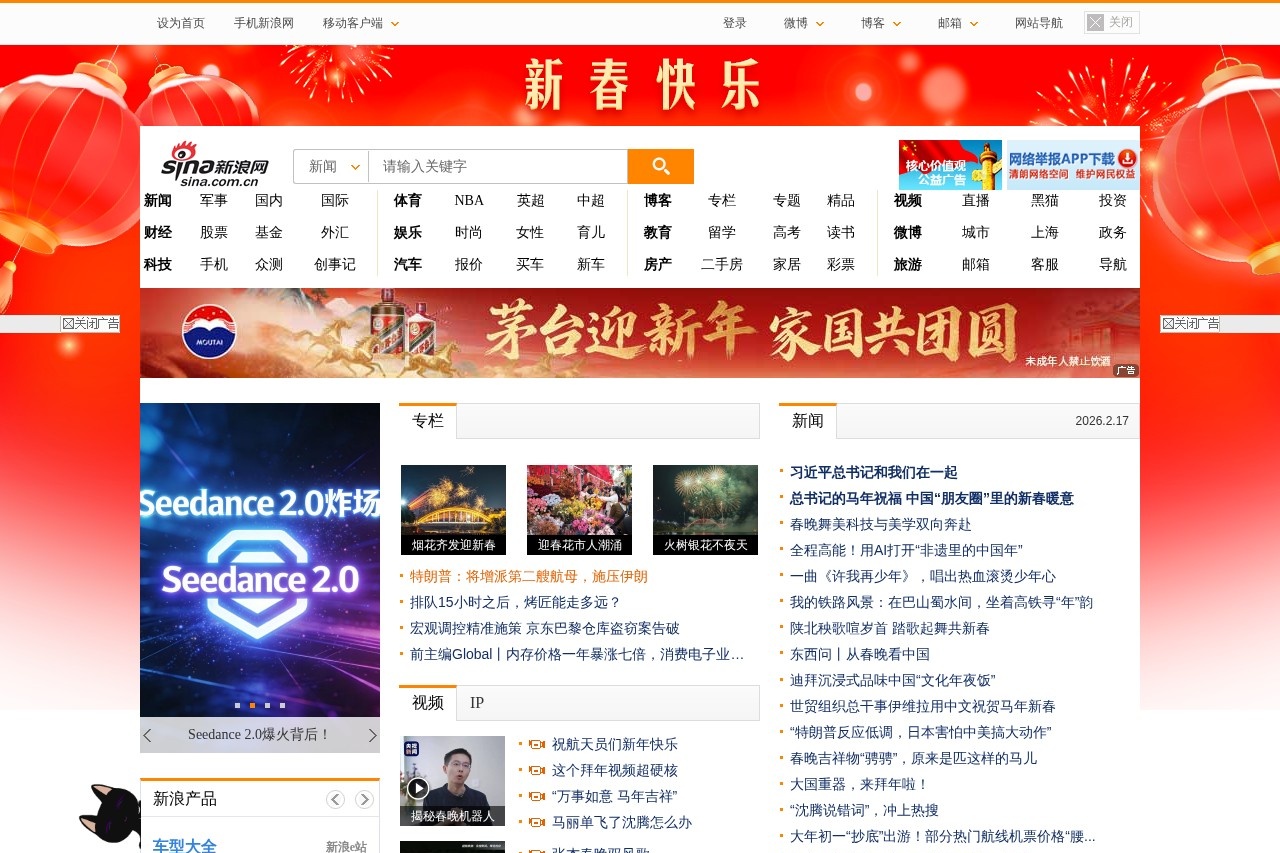Click 设为首页 link
The width and height of the screenshot is (1280, 853).
pyautogui.click(x=181, y=23)
